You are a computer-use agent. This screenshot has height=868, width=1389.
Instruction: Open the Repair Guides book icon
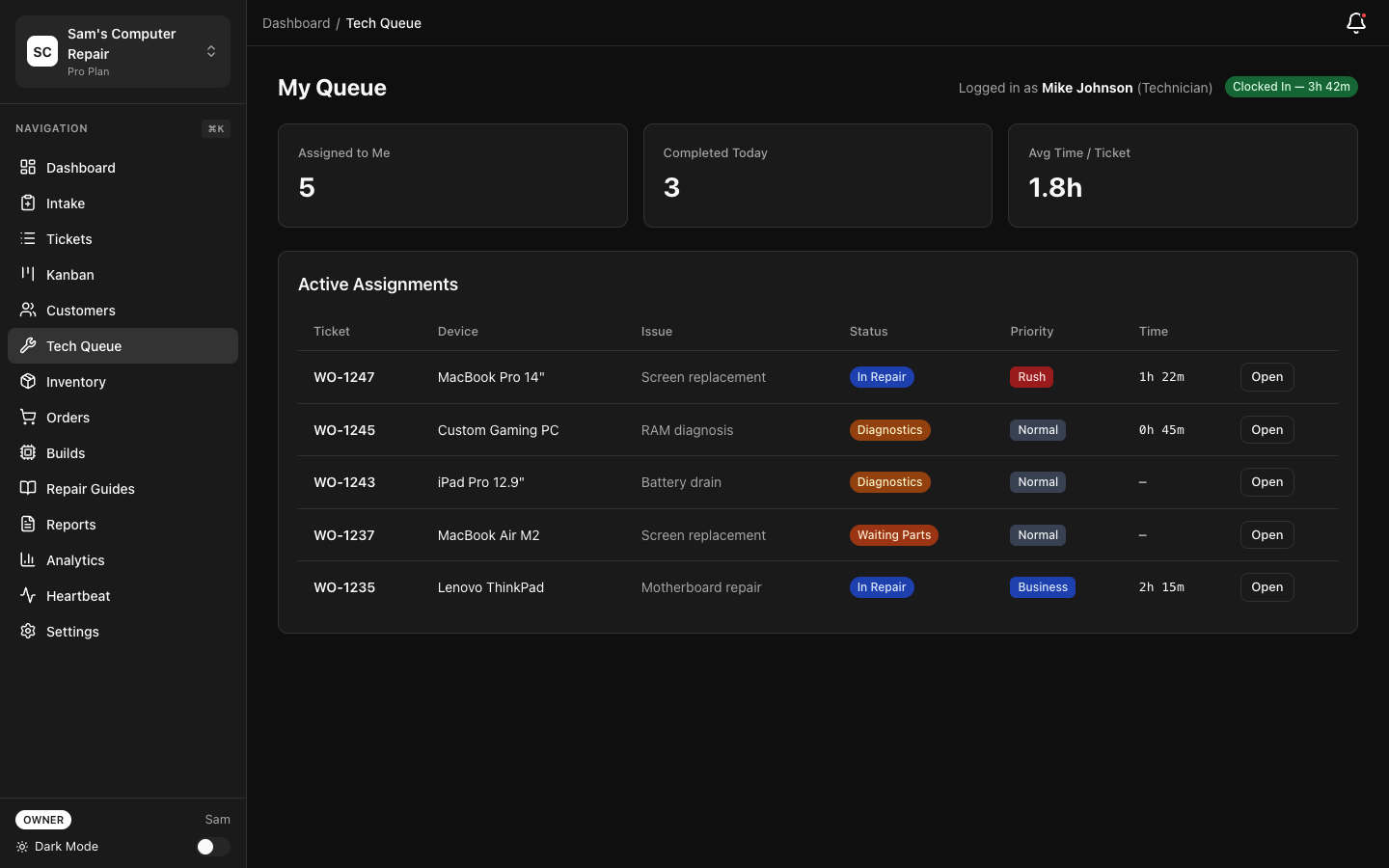(x=27, y=488)
